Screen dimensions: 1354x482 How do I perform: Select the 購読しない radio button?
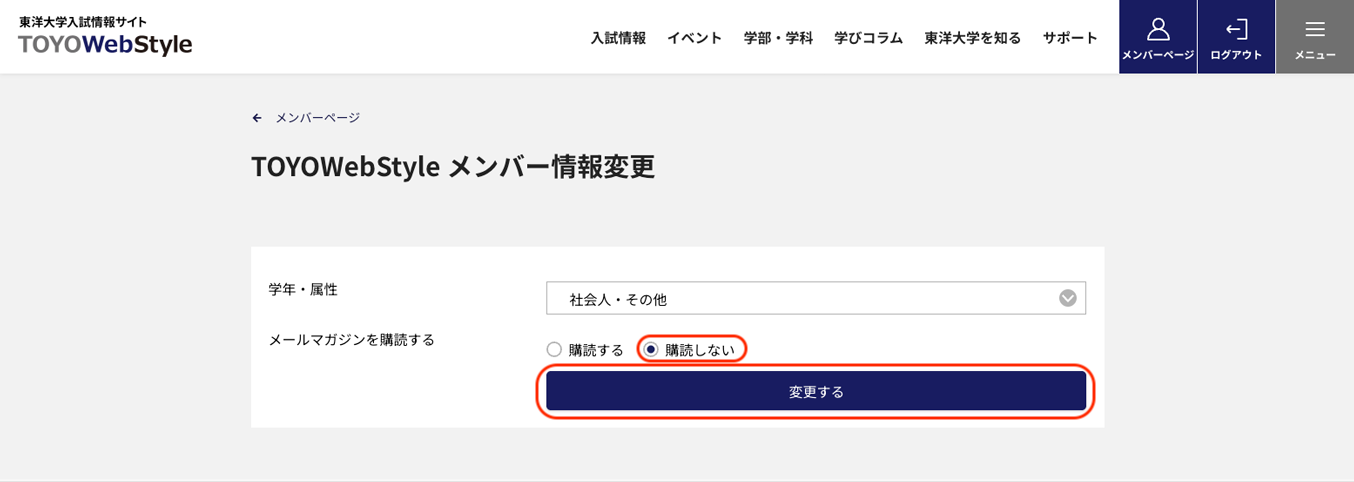click(x=651, y=349)
